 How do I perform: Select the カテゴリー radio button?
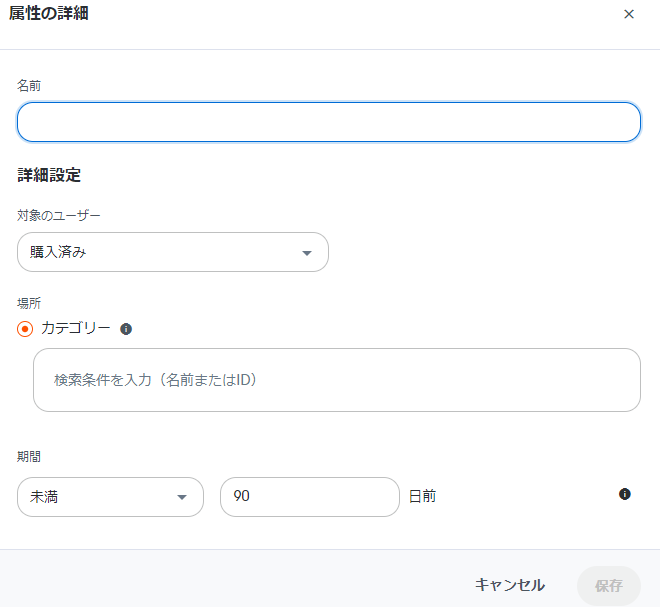pos(26,329)
